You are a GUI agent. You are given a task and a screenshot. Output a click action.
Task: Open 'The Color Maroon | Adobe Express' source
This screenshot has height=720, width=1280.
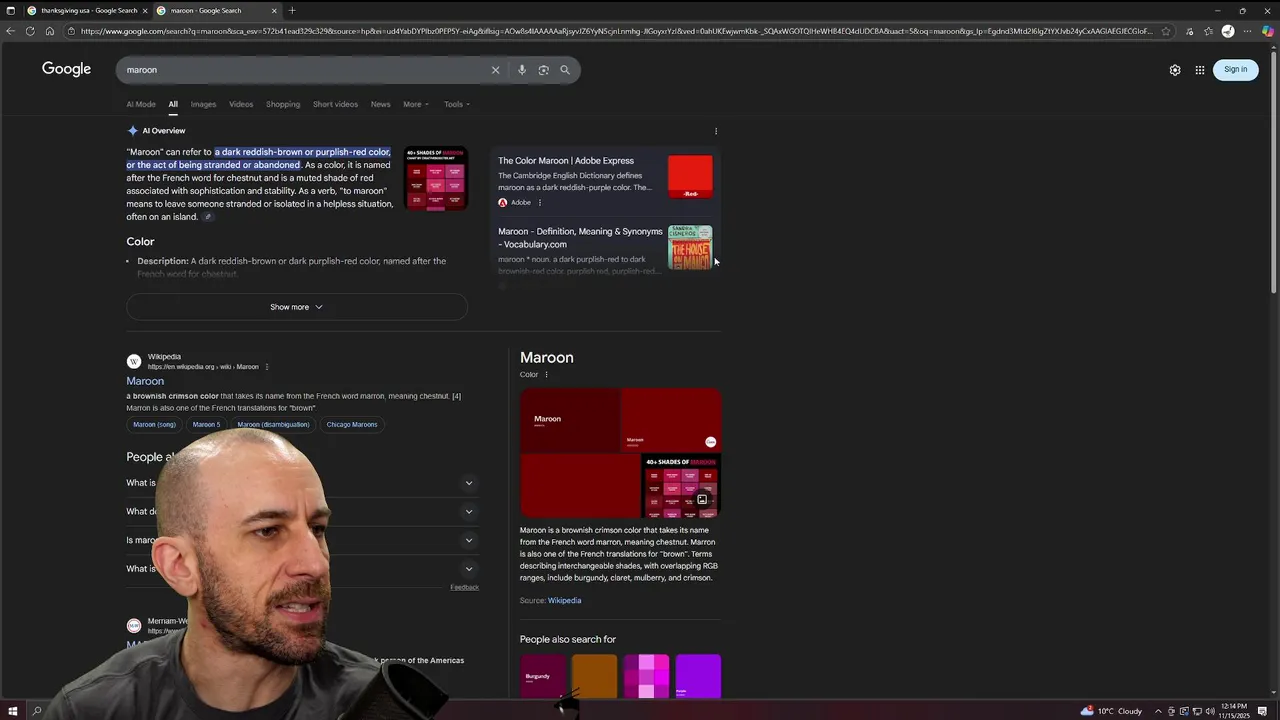click(x=566, y=160)
